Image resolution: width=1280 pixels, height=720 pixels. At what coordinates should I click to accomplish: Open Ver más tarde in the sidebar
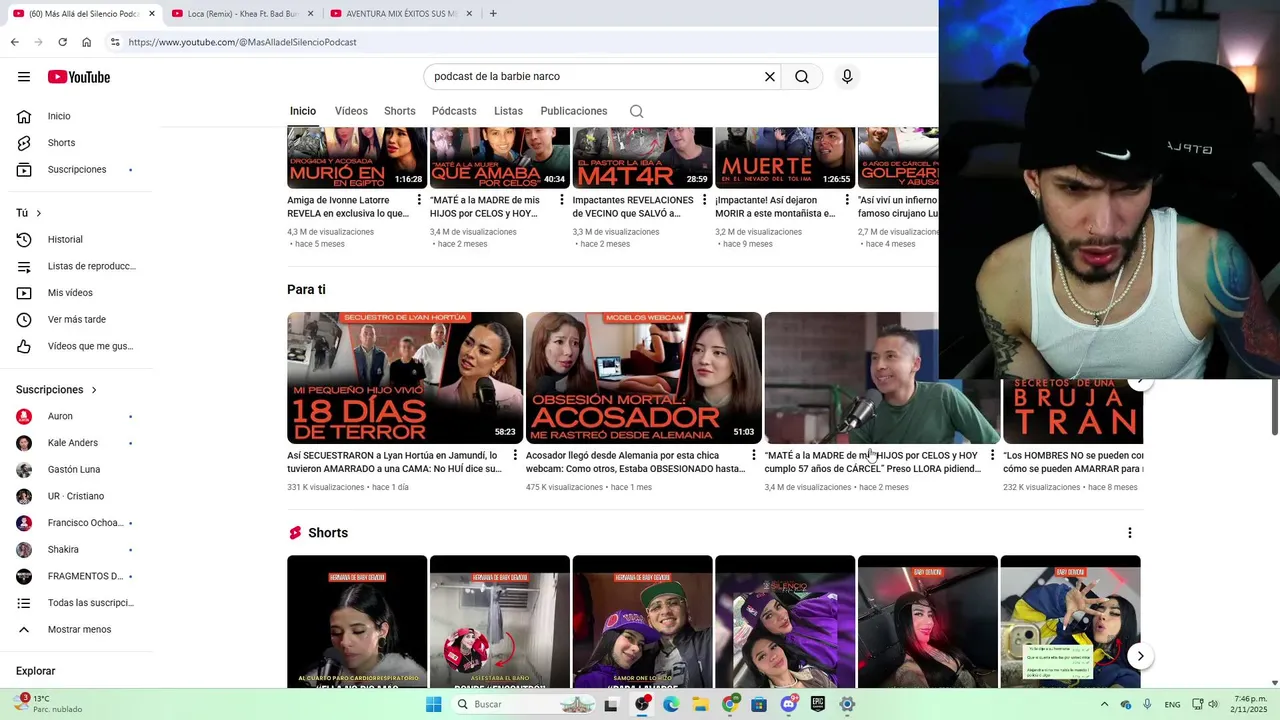tap(76, 319)
